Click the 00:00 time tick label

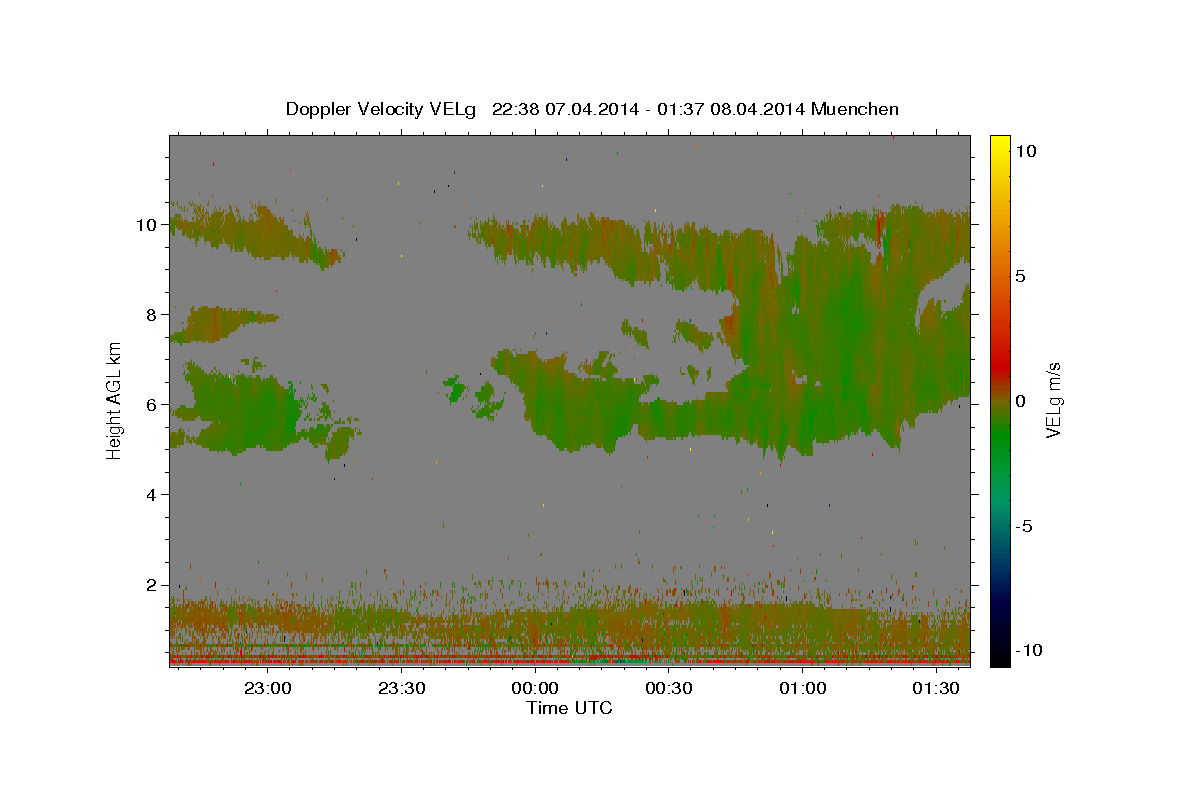coord(535,688)
